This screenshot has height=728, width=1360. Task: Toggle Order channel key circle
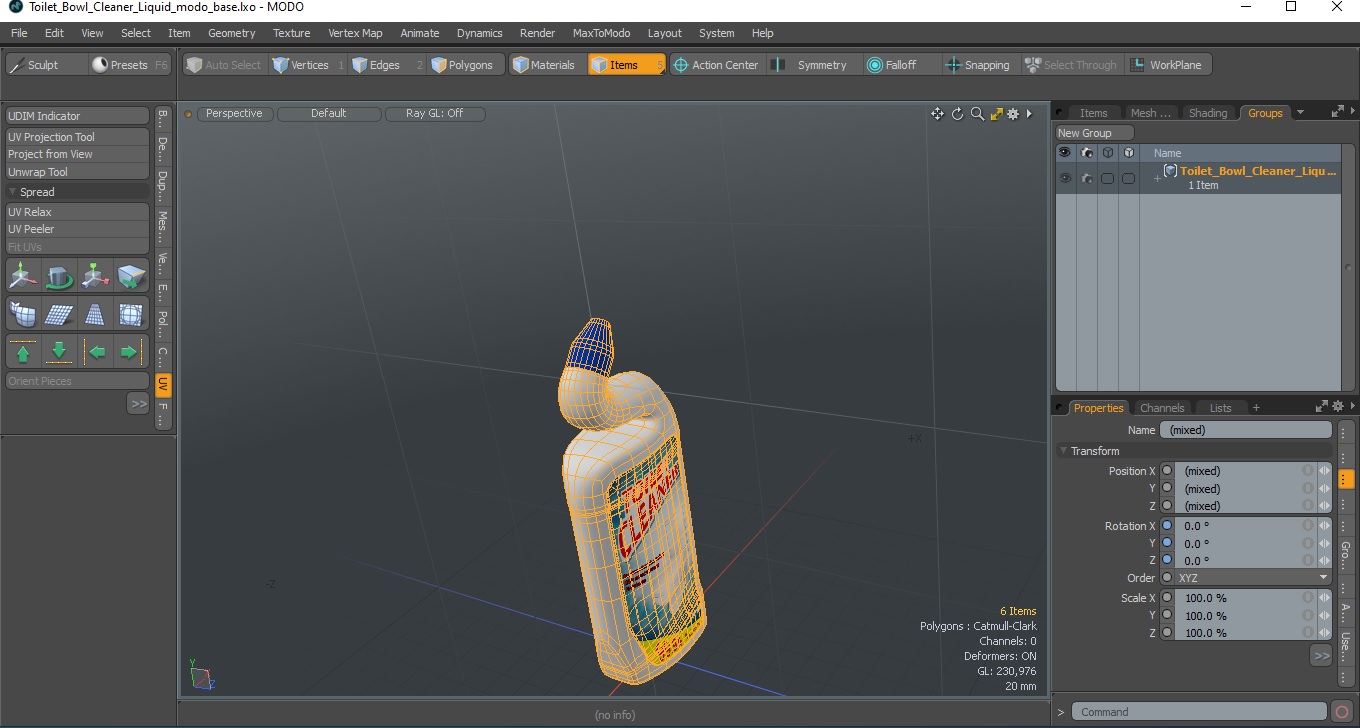pos(1167,578)
